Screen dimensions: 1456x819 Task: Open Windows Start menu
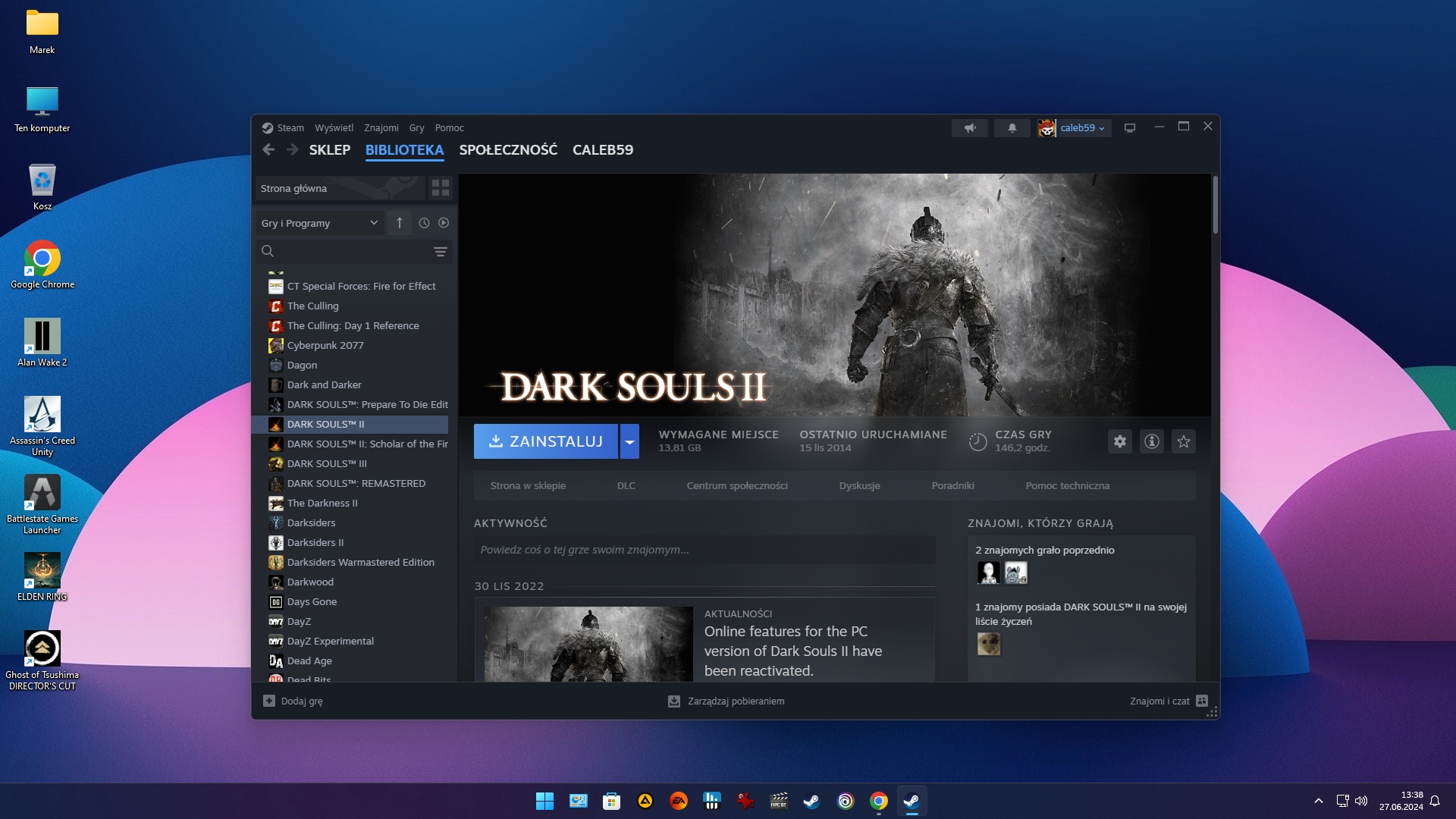coord(544,801)
